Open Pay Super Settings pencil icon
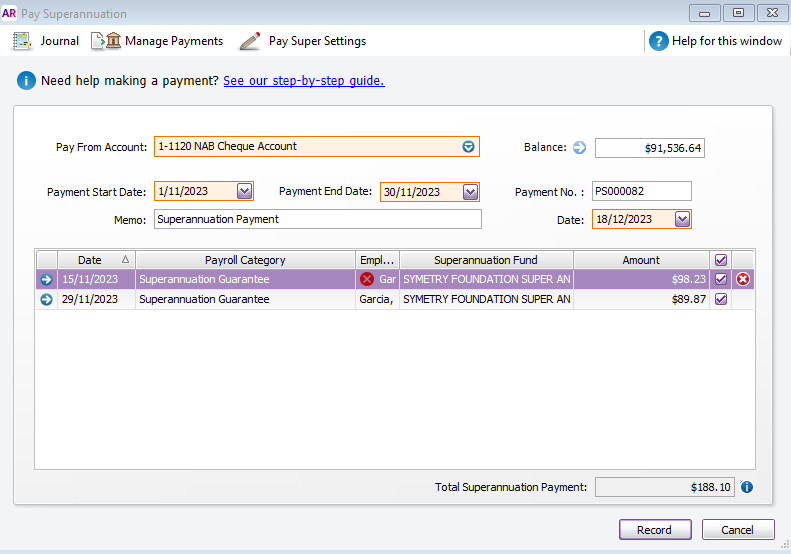The height and width of the screenshot is (554, 791). click(x=250, y=41)
